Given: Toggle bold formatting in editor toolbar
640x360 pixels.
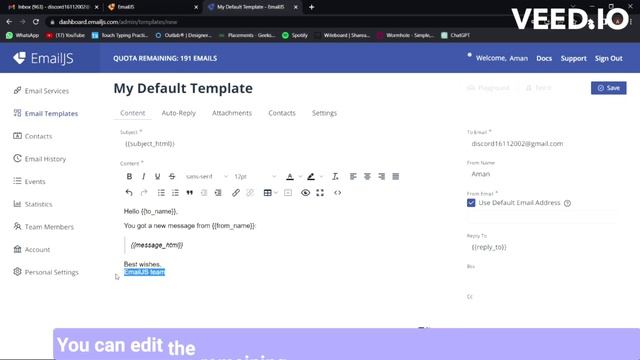Looking at the screenshot, I should click(129, 176).
